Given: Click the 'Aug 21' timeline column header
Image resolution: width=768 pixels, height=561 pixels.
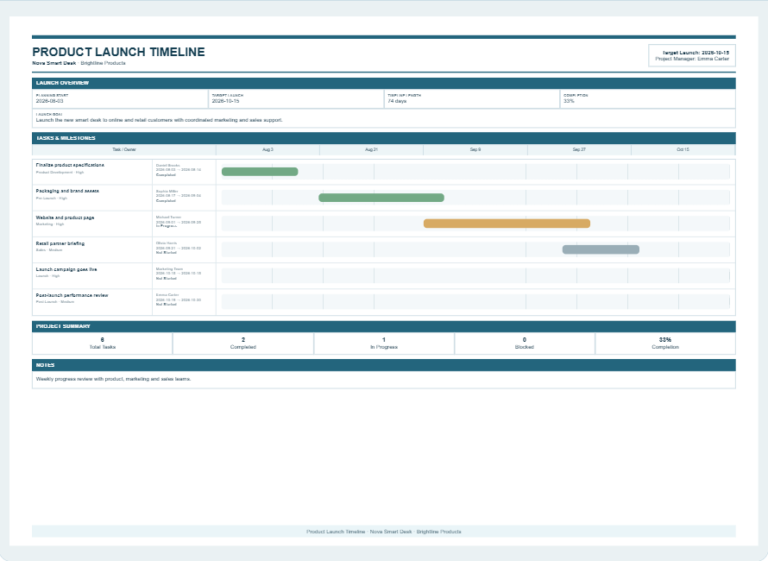Looking at the screenshot, I should [x=371, y=149].
